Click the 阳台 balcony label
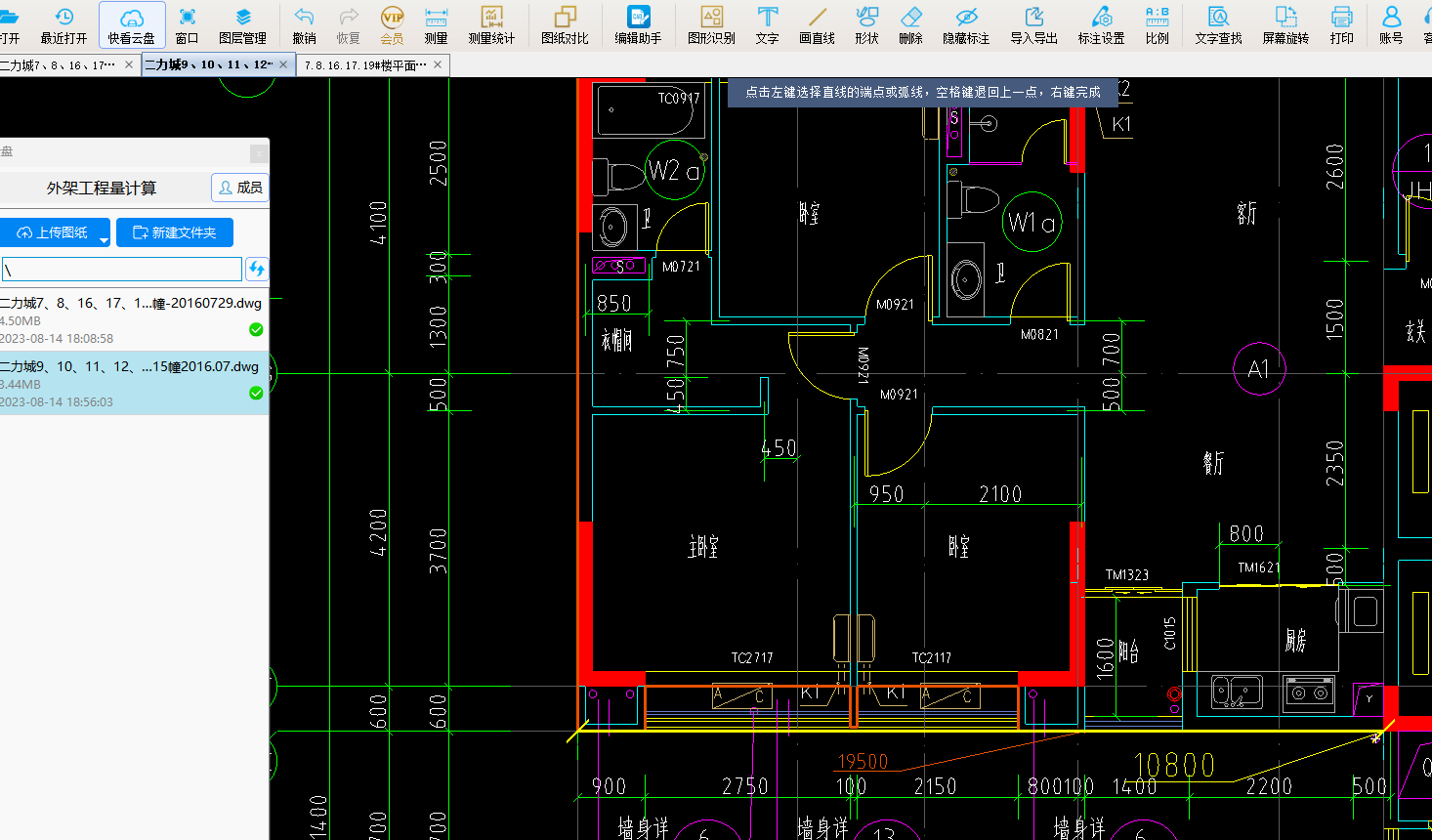The image size is (1432, 840). point(1128,652)
